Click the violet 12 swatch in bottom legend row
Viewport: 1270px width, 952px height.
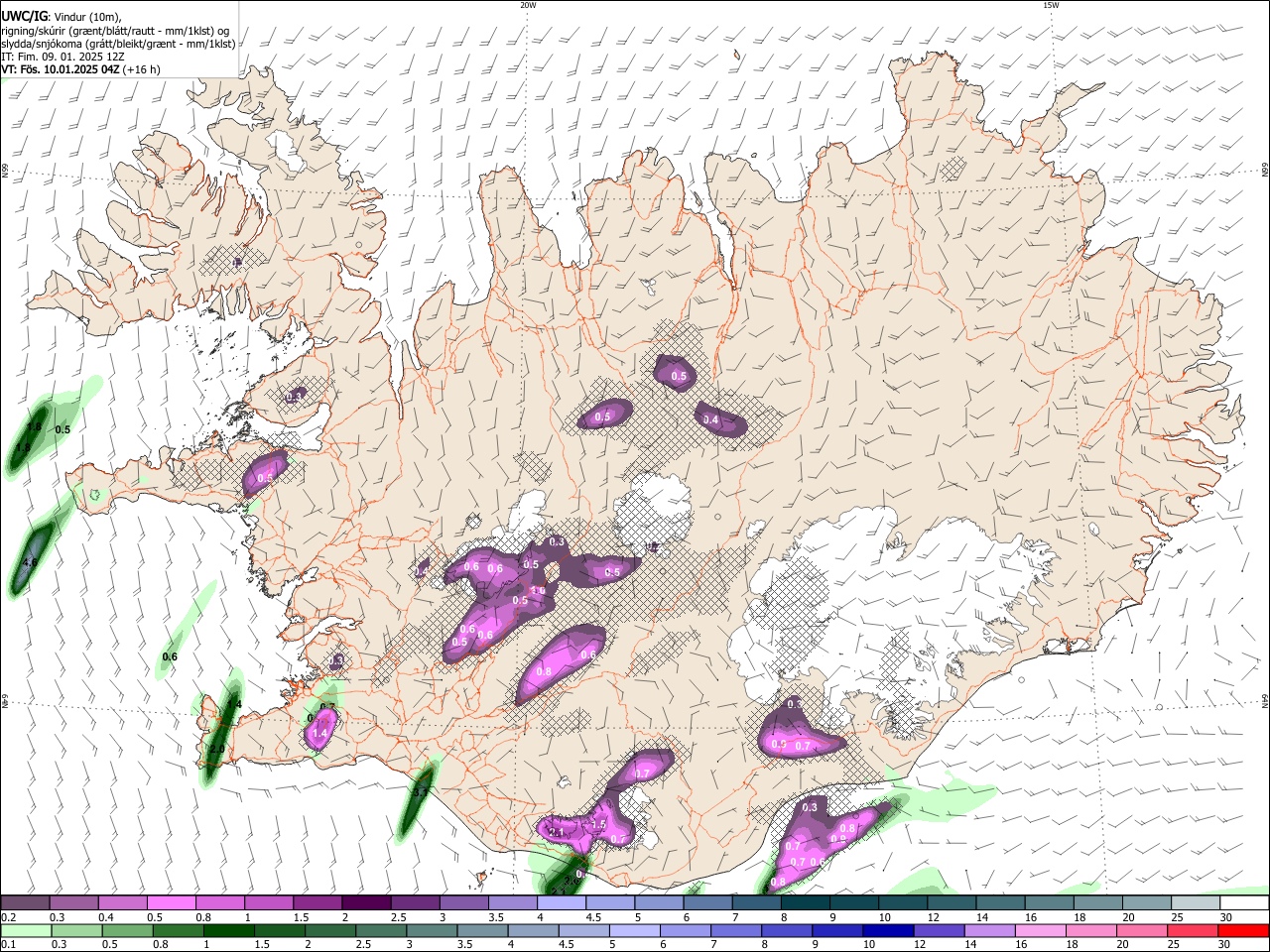(x=939, y=931)
